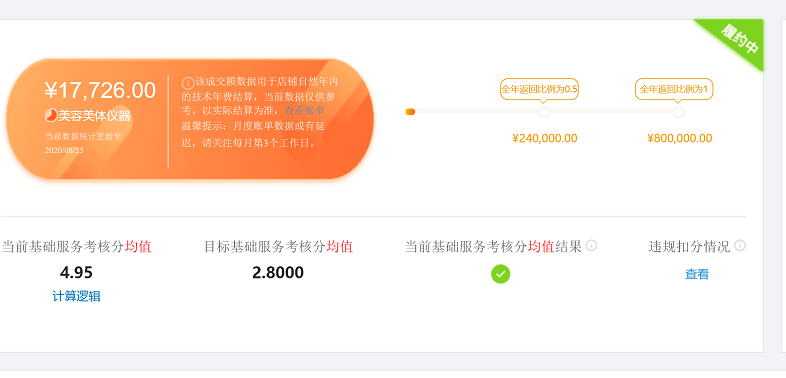Click the ¥17,726.00 amount
The height and width of the screenshot is (378, 786).
(100, 91)
